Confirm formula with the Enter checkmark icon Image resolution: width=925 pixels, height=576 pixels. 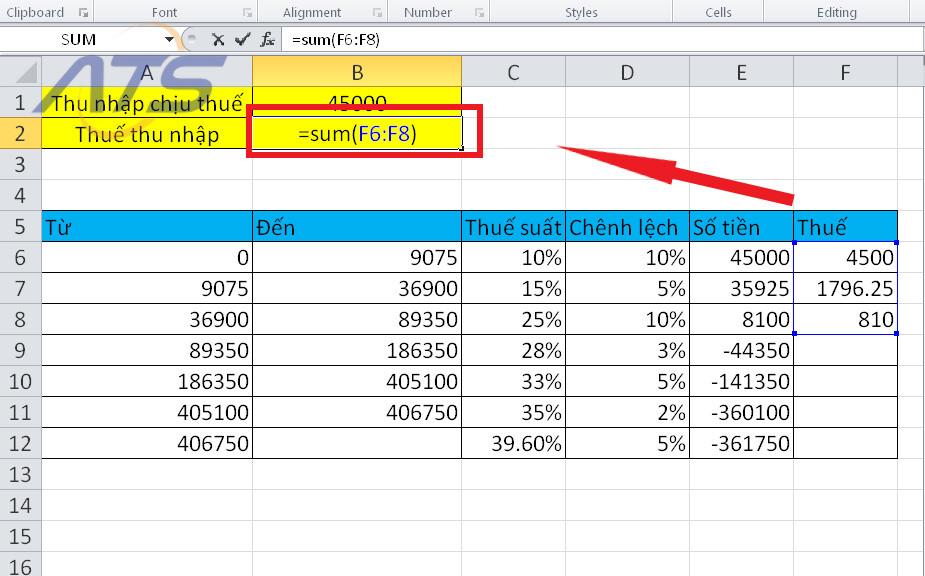click(x=242, y=40)
